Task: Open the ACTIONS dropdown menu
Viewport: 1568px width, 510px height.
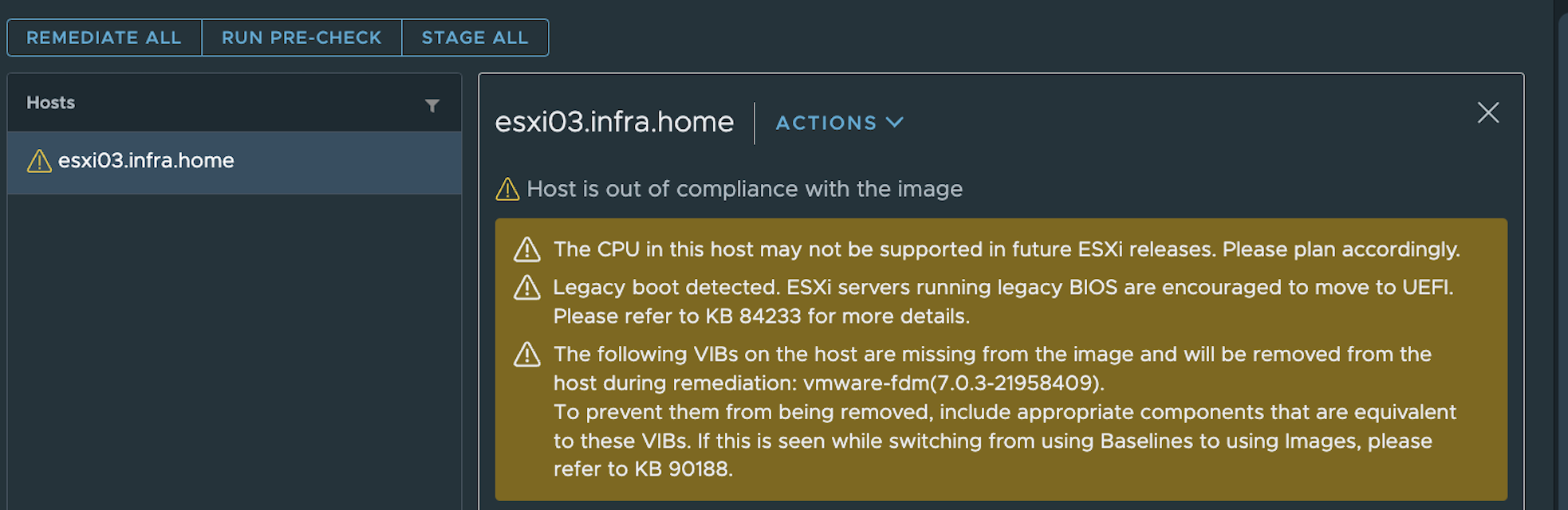Action: click(x=840, y=123)
